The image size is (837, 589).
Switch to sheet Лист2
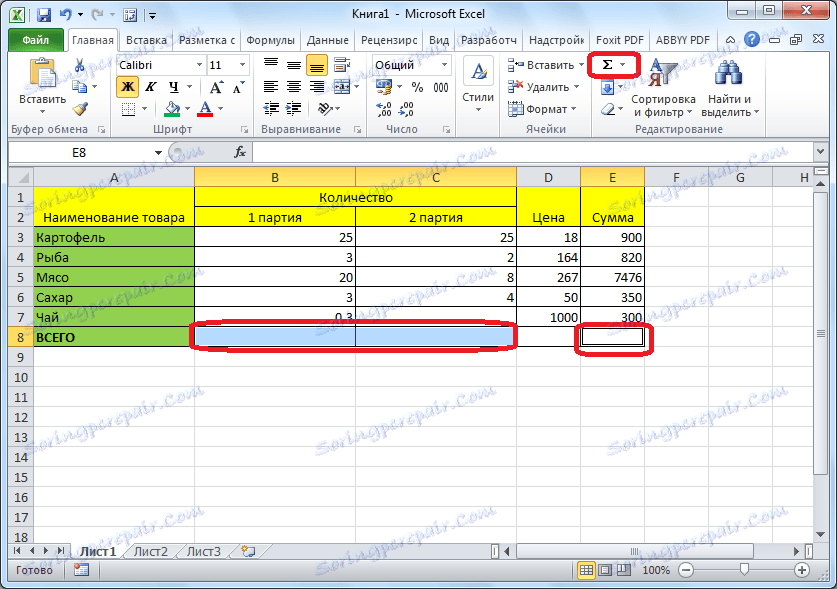(150, 550)
